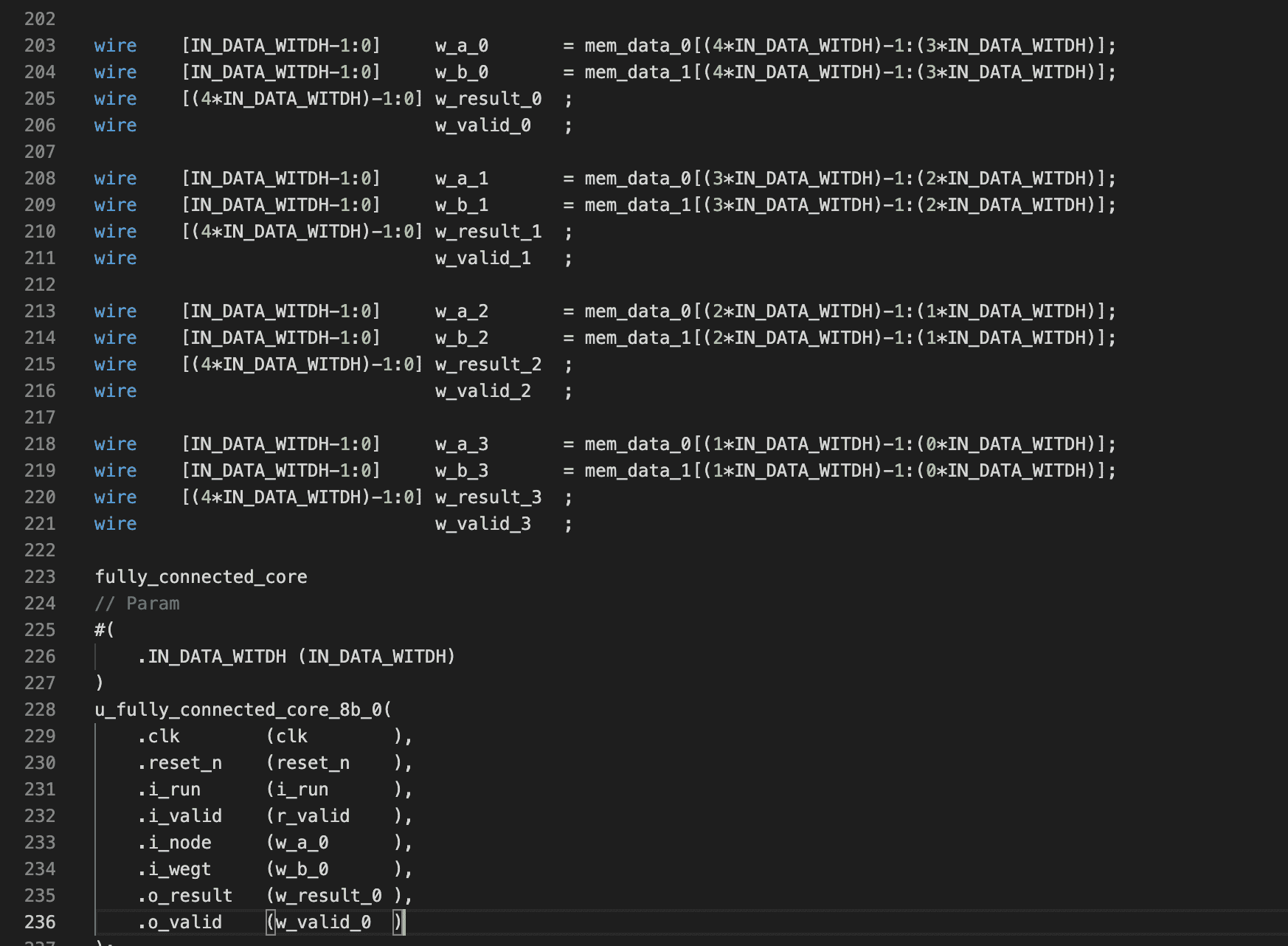Screen dimensions: 1288x946
Task: Click line number 236 in the gutter
Action: [x=40, y=922]
